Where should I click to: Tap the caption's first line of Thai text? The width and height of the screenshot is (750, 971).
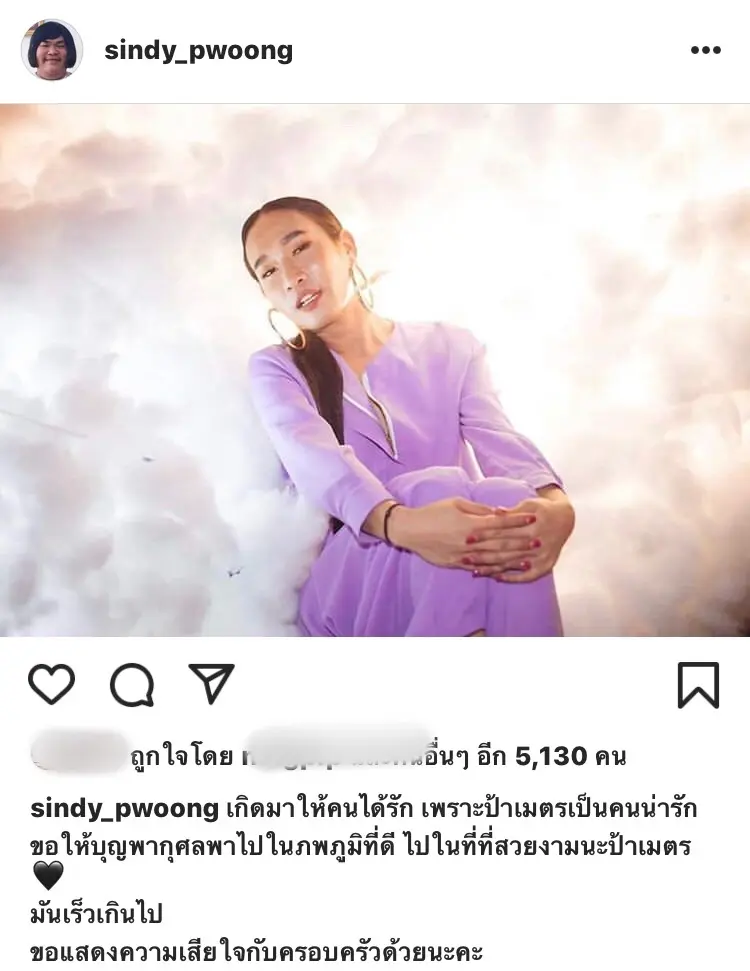click(462, 809)
